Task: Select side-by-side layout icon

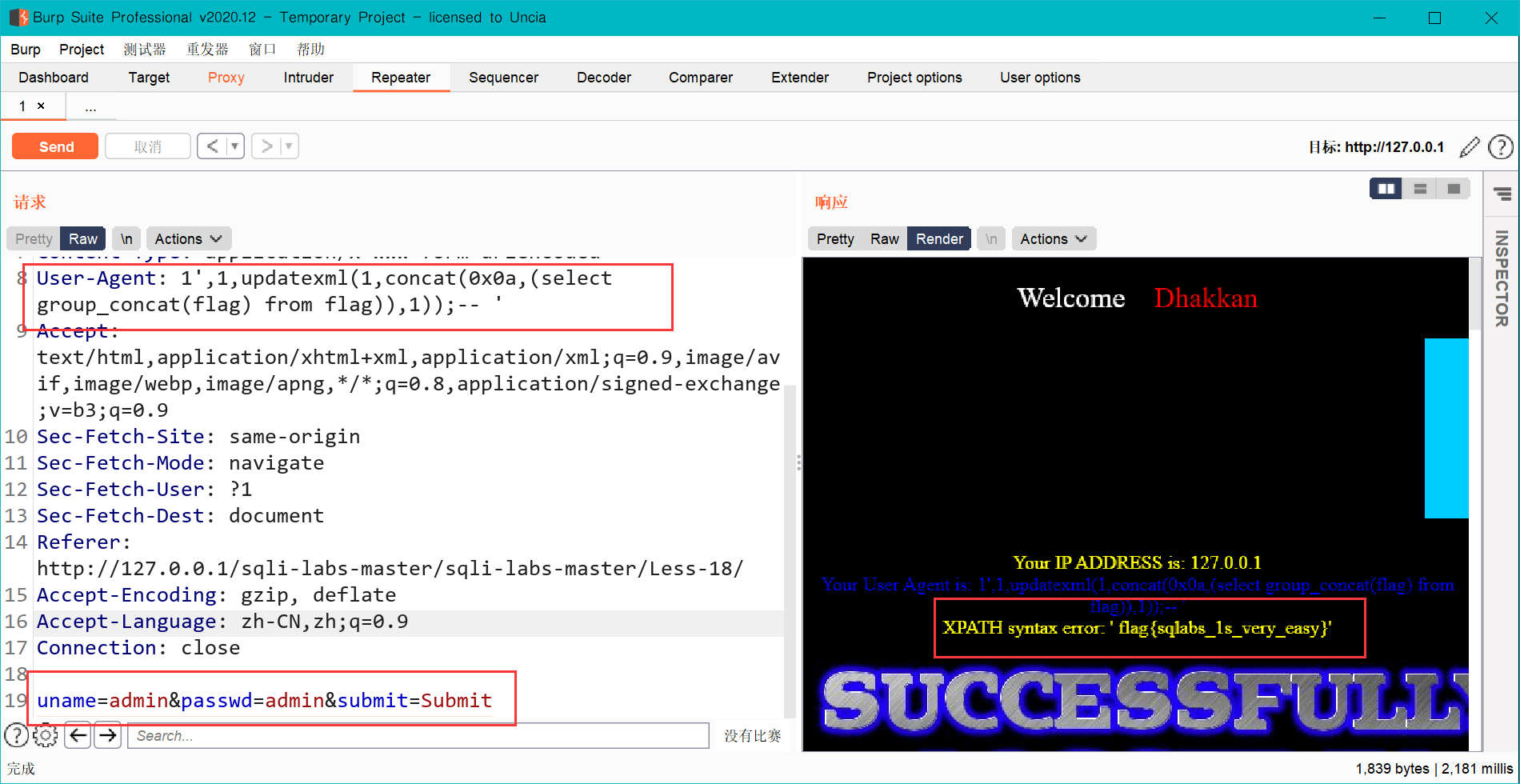Action: (x=1386, y=189)
